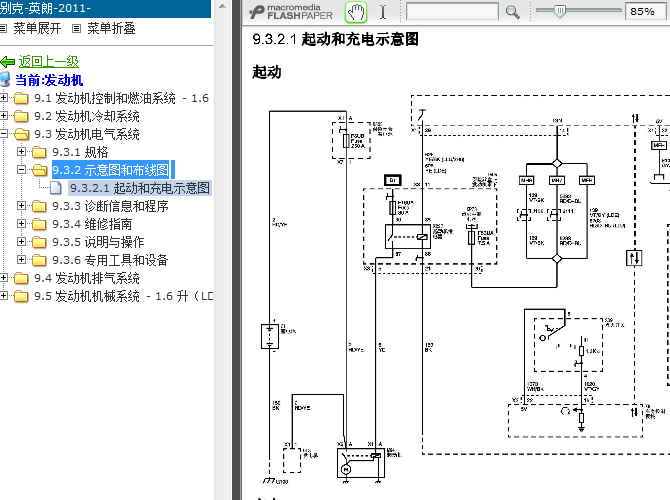This screenshot has height=500, width=670.
Task: Expand the 9.3.5 说明与操作 node
Action: (x=21, y=241)
